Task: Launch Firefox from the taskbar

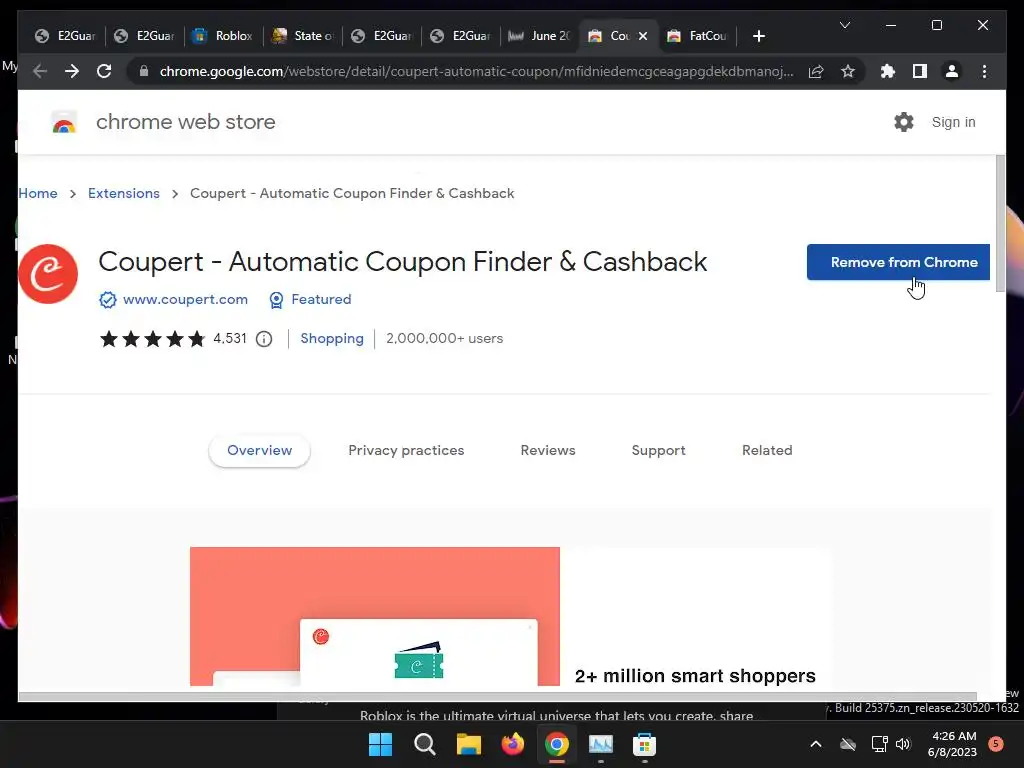Action: (x=513, y=744)
